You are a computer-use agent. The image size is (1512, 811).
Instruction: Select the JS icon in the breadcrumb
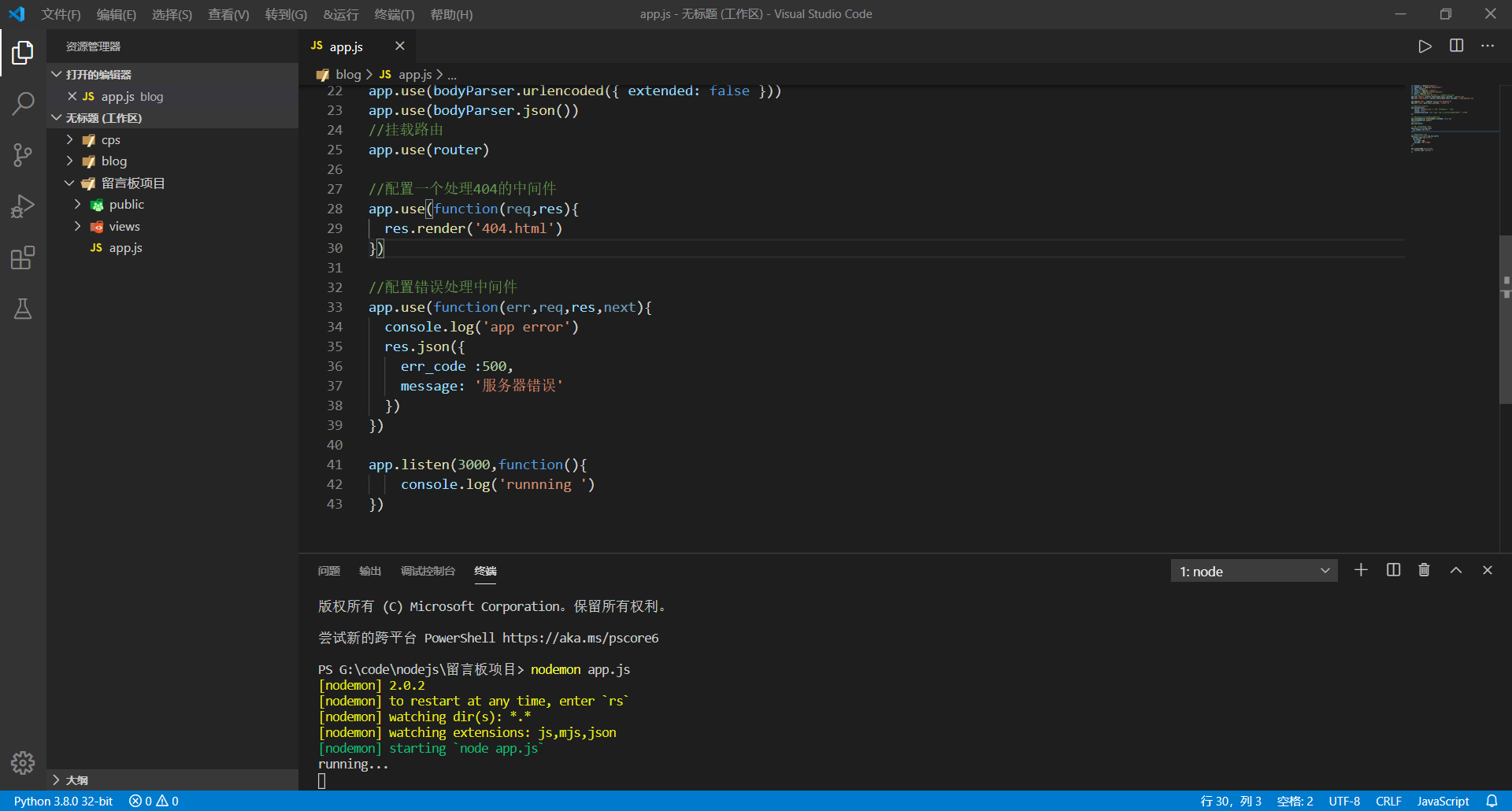point(385,74)
